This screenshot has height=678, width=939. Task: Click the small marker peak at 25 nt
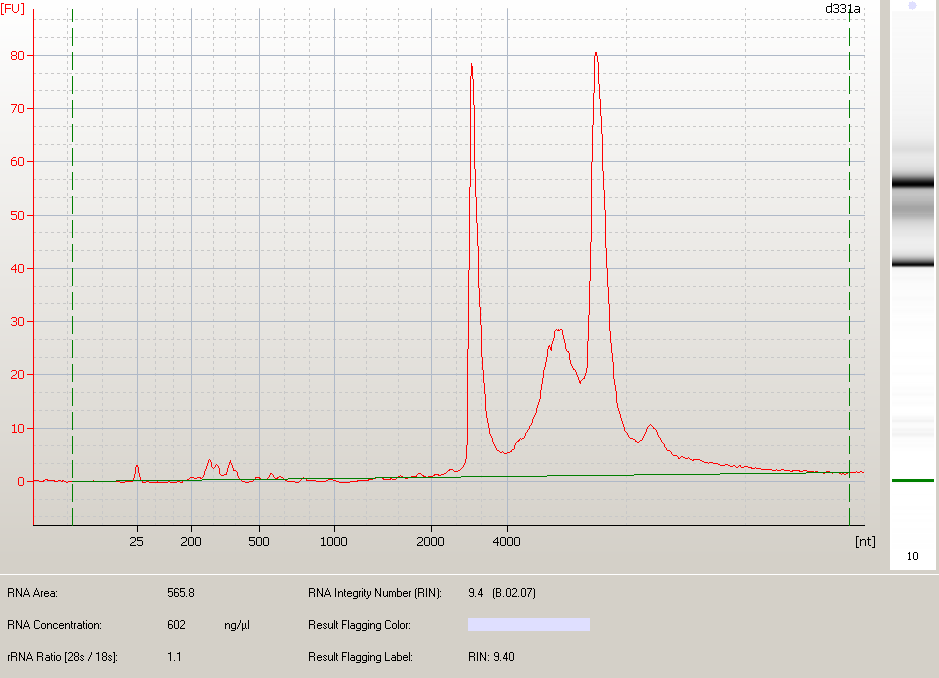click(x=137, y=466)
